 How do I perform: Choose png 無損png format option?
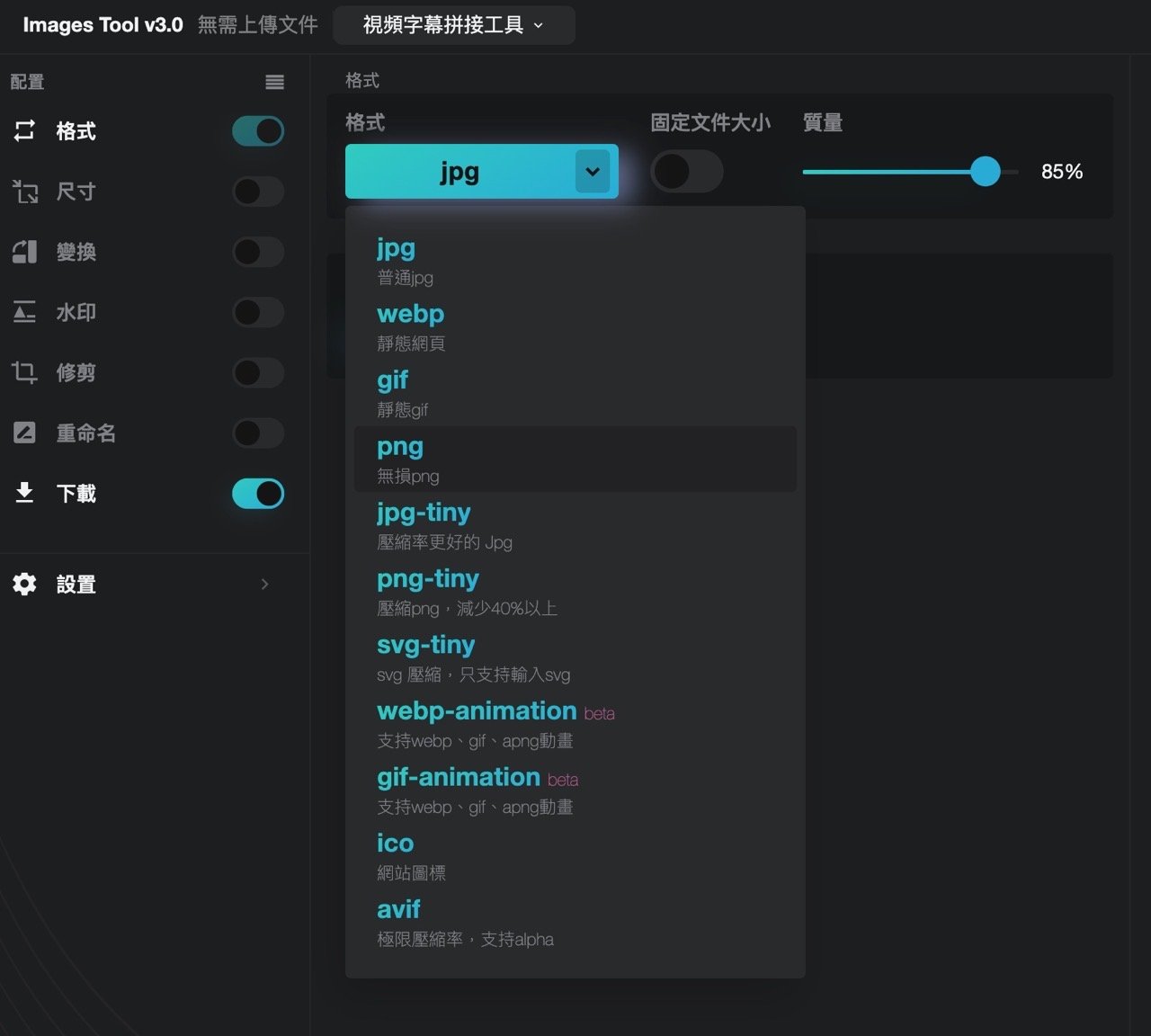coord(575,460)
